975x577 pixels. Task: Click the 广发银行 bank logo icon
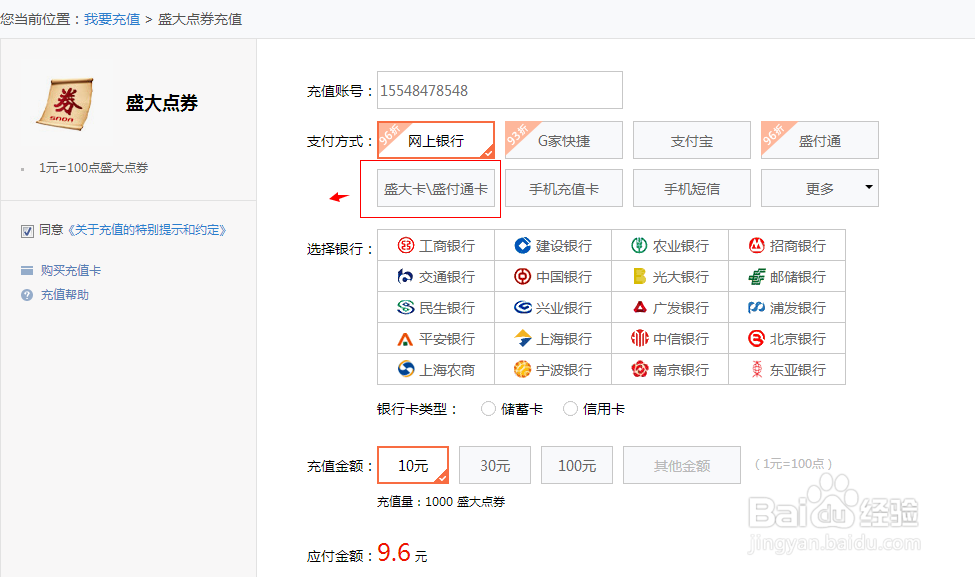(639, 307)
